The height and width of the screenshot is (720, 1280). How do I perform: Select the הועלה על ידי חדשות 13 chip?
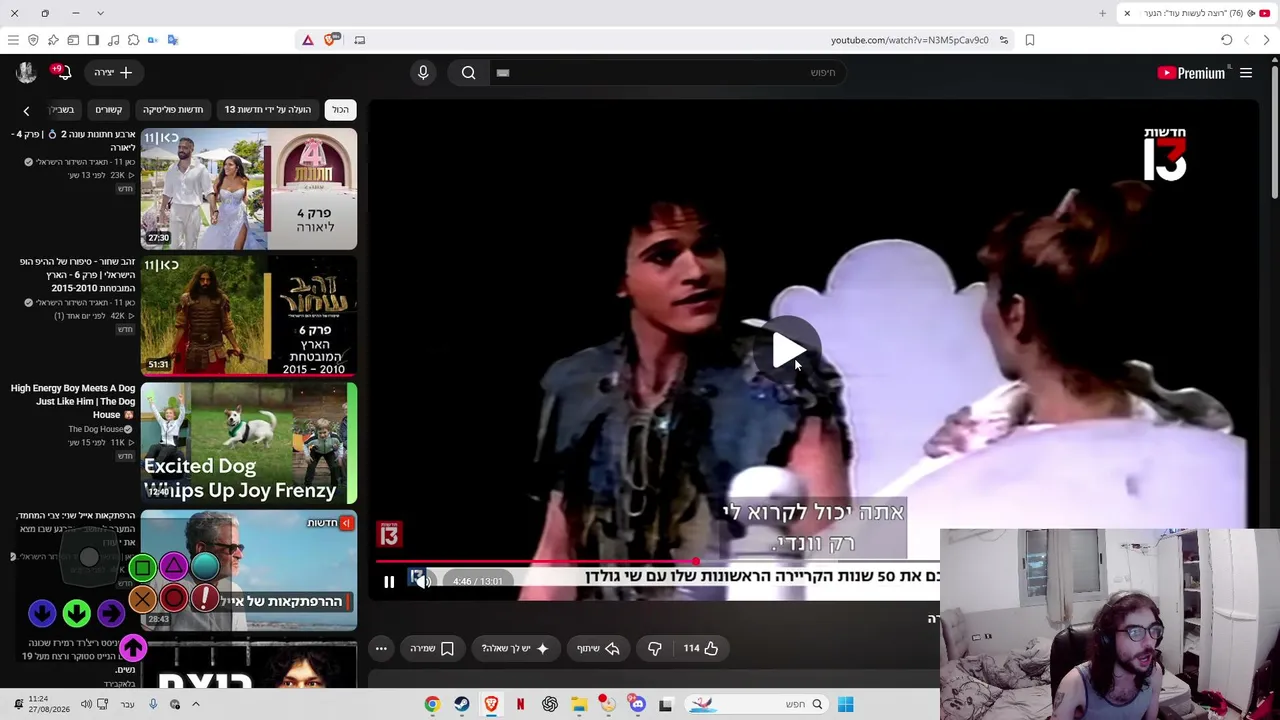point(267,109)
